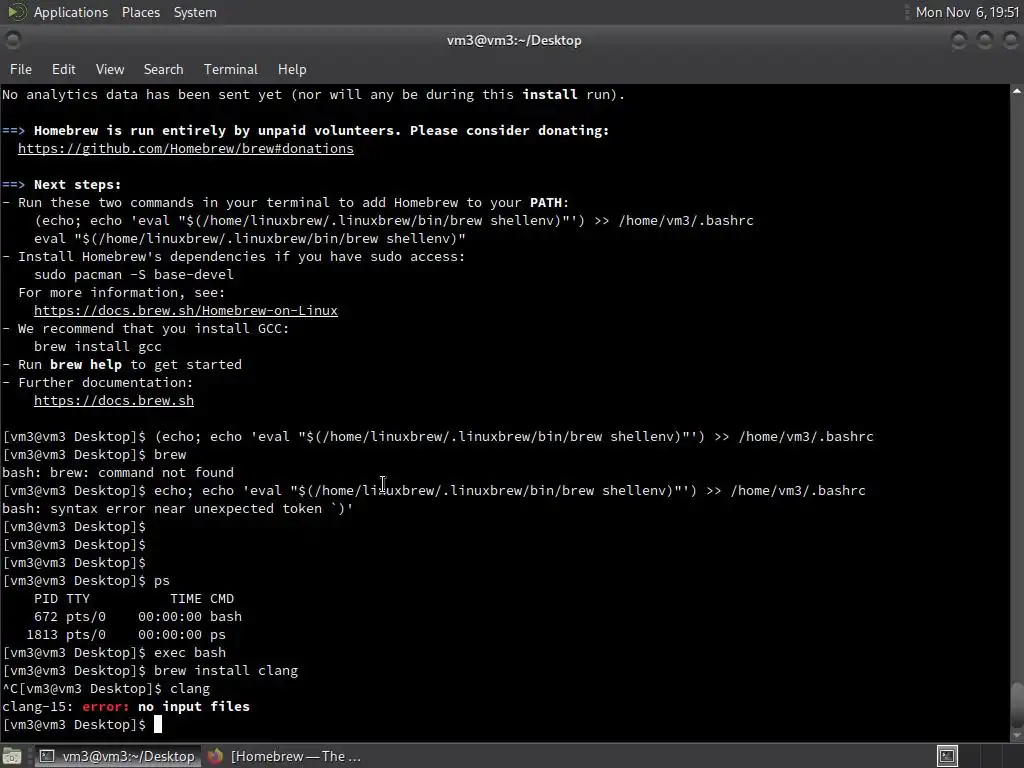
Task: Open the terminal File menu
Action: coord(21,69)
